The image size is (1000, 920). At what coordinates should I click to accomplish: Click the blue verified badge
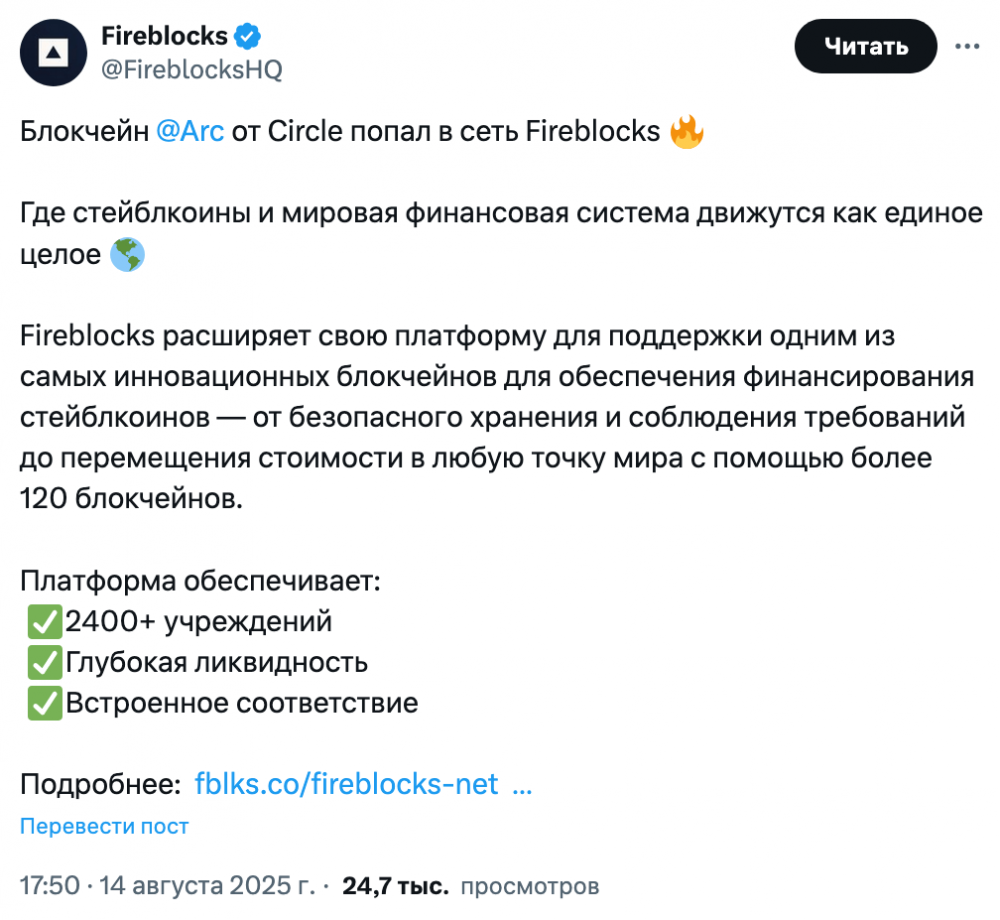[x=248, y=38]
